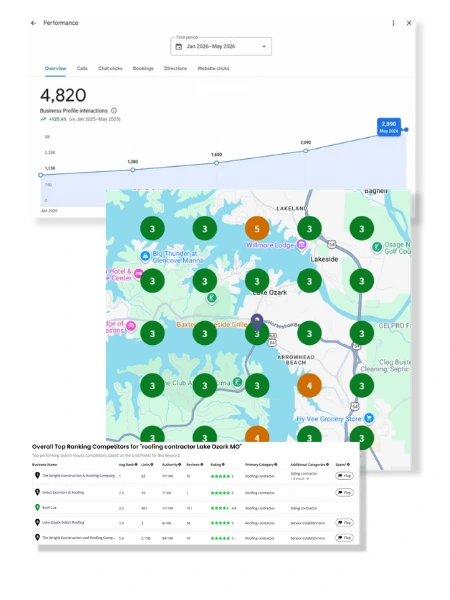Switch to the Calls tab
Viewport: 450px width, 600px height.
[82, 68]
